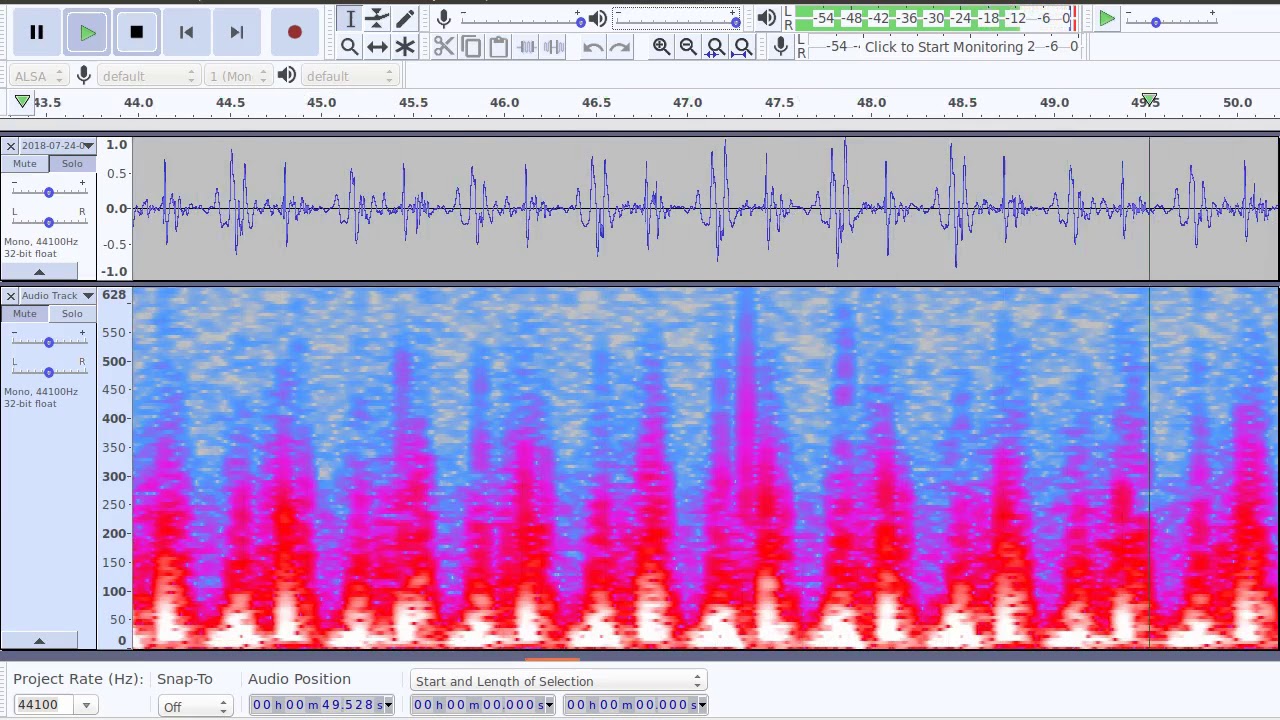The image size is (1280, 720).
Task: Click the Play-at-Speed green arrow
Action: (1107, 18)
